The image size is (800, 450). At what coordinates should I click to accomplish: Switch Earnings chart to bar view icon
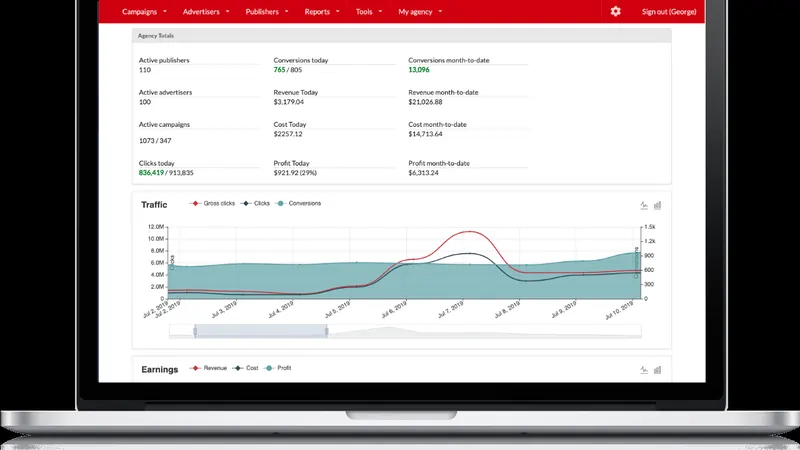click(x=657, y=370)
